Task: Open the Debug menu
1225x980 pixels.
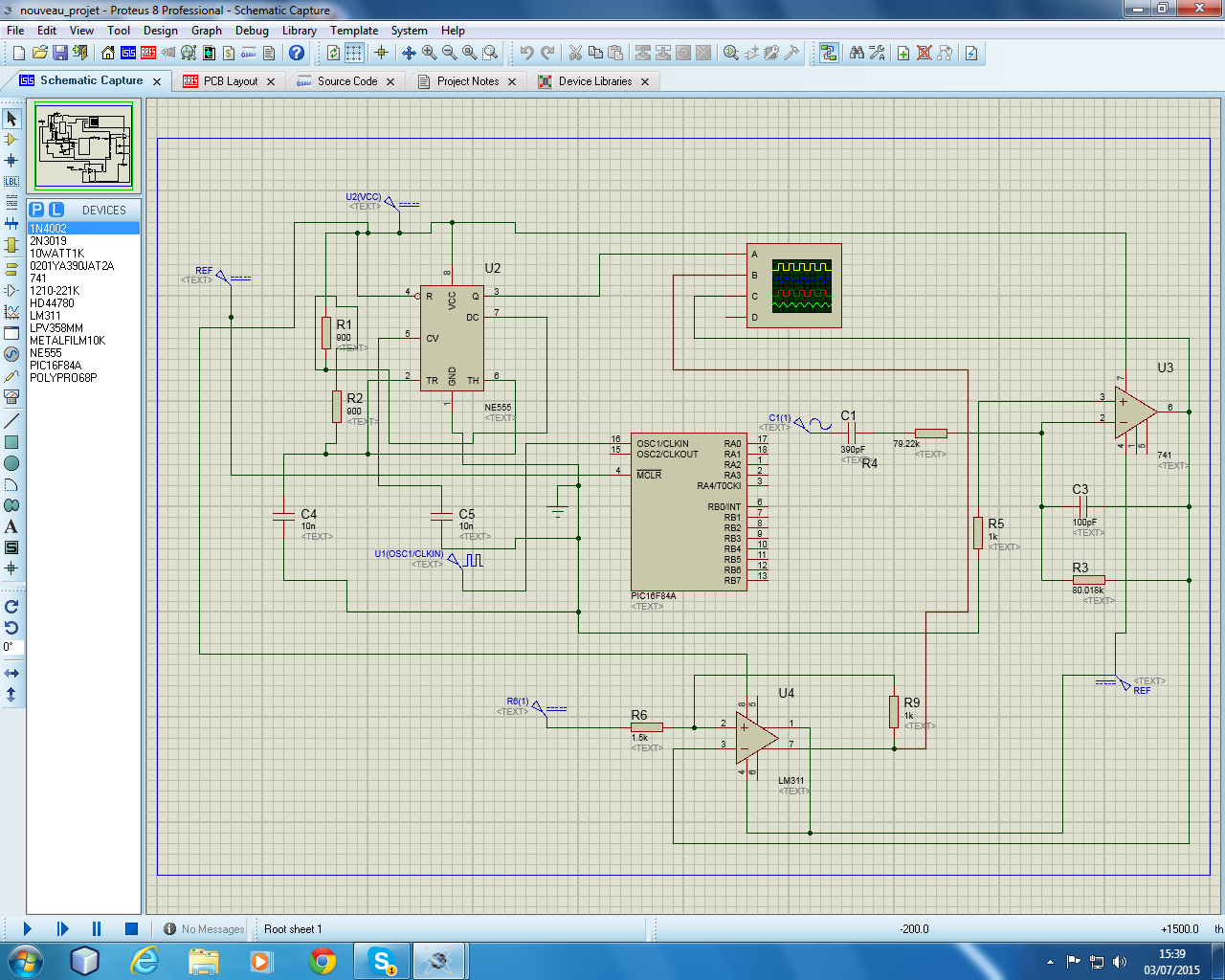Action: tap(253, 31)
